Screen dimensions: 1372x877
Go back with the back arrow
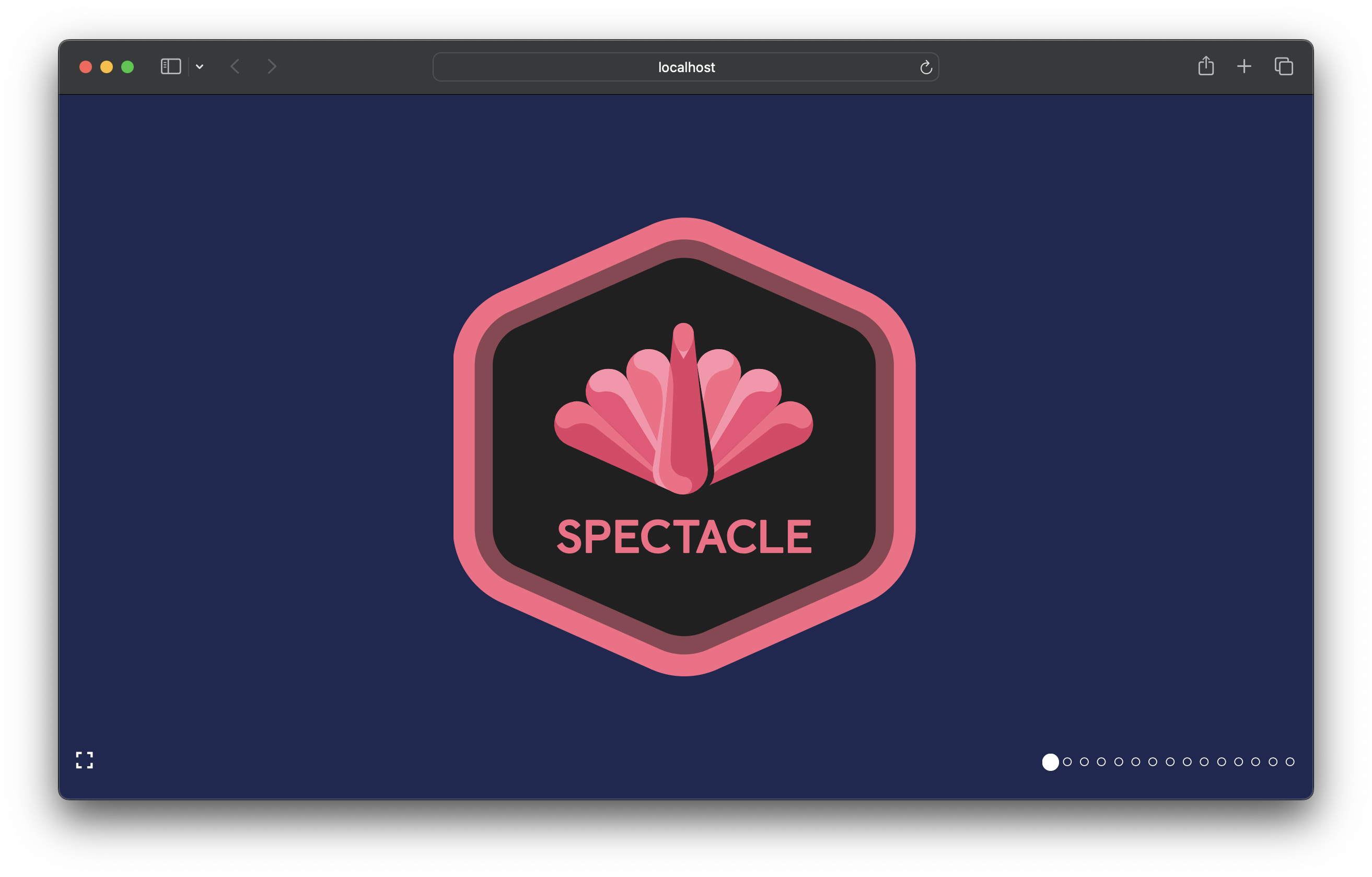[235, 67]
